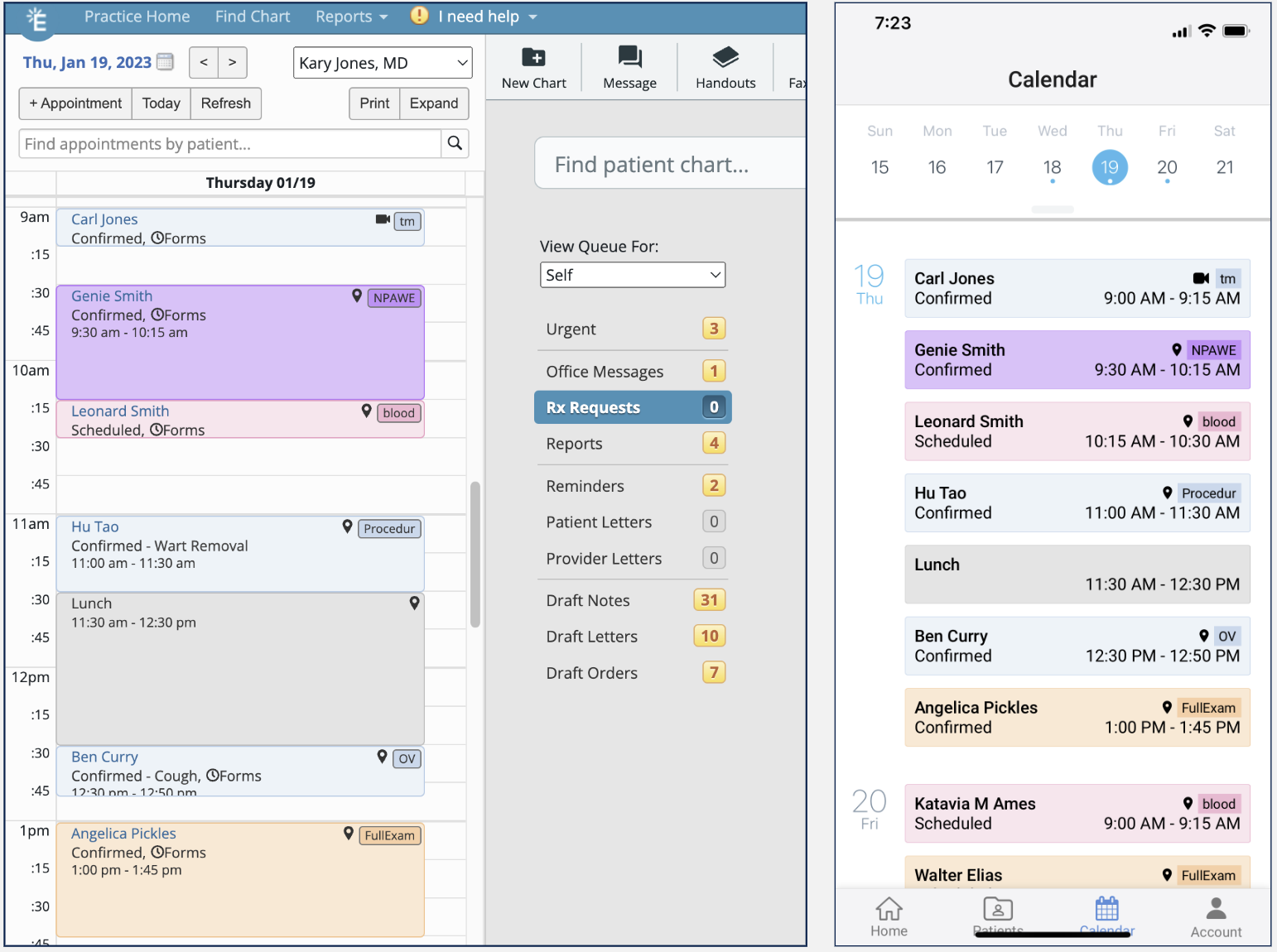
Task: Click the Refresh button
Action: 226,103
